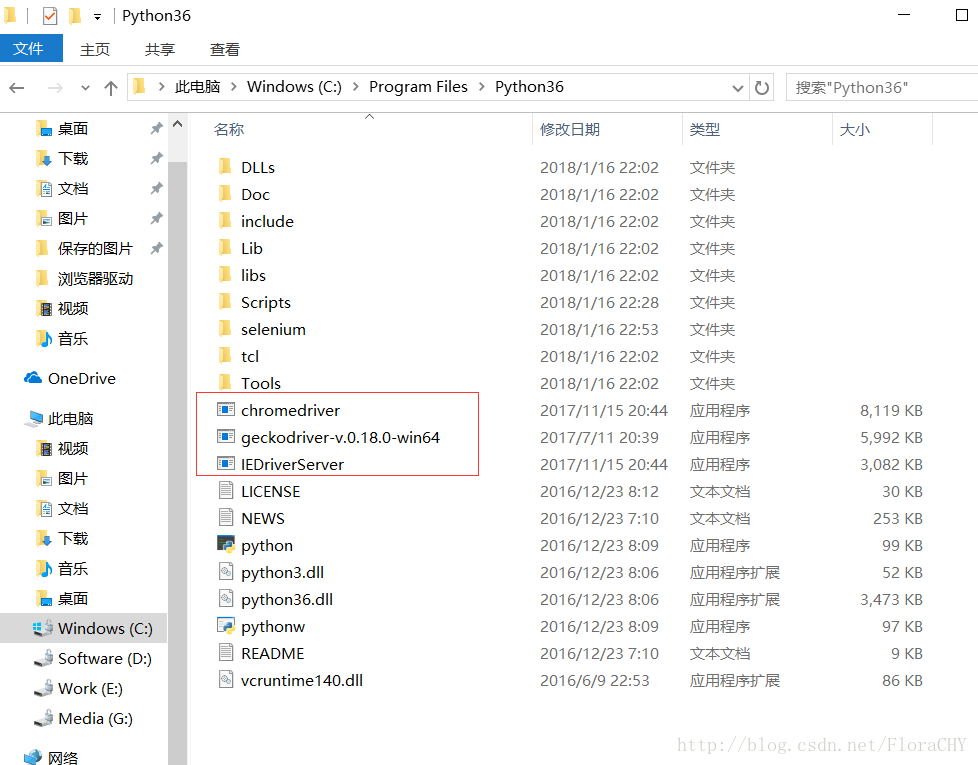Open the 共享 ribbon tab
The height and width of the screenshot is (765, 978).
point(160,49)
